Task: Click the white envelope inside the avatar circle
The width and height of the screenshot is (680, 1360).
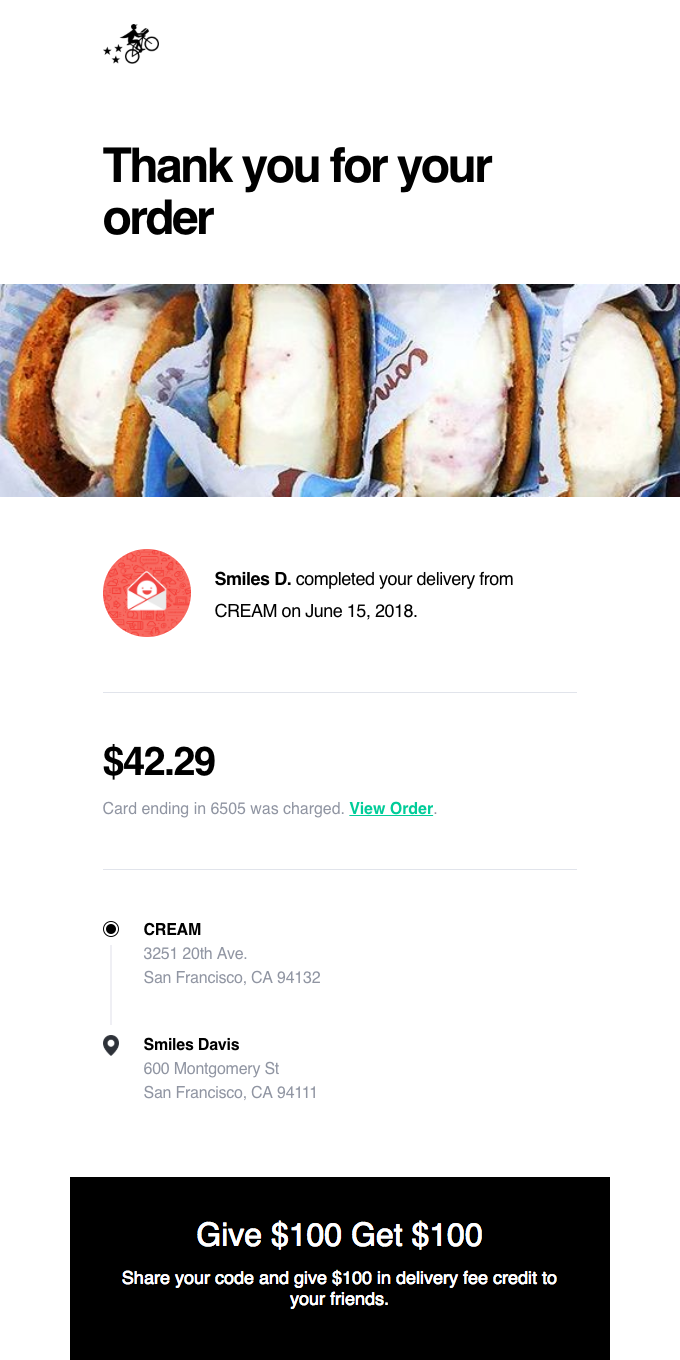Action: pyautogui.click(x=147, y=592)
